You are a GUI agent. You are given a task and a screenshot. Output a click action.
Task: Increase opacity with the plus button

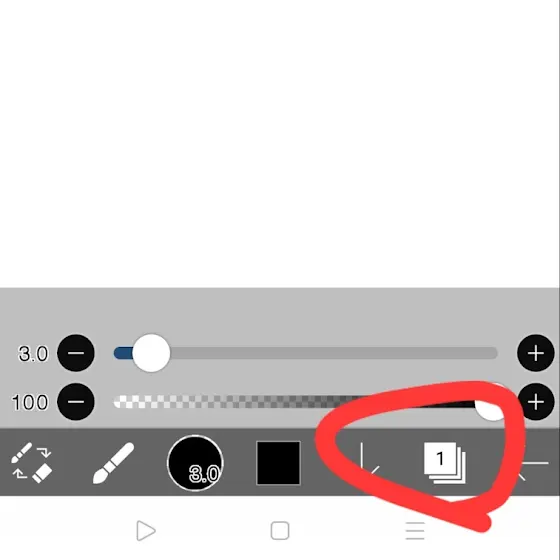coord(536,402)
